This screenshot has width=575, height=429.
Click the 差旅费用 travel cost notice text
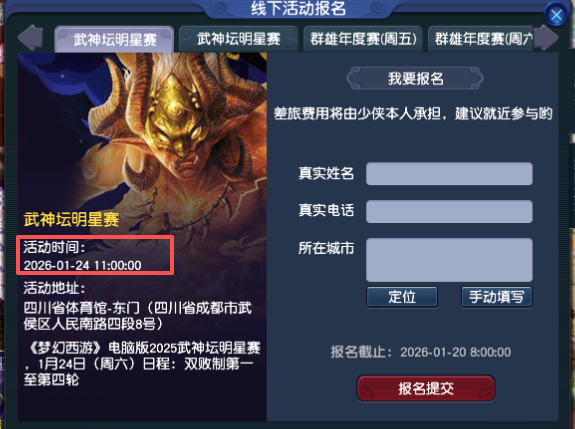pos(413,114)
